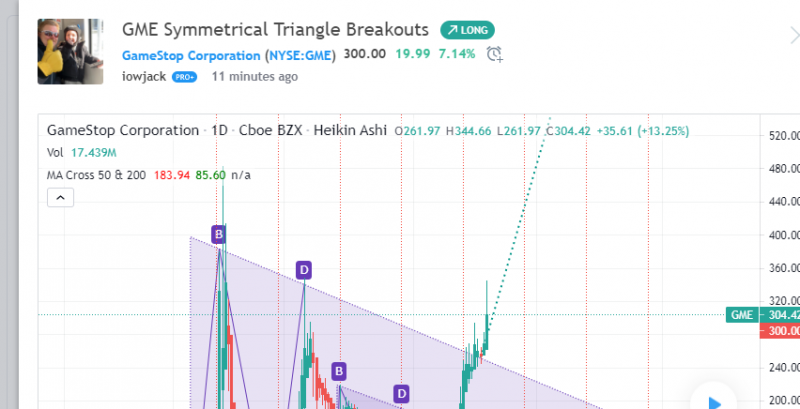Image resolution: width=800 pixels, height=409 pixels.
Task: Click the green LONG badge
Action: click(x=467, y=30)
